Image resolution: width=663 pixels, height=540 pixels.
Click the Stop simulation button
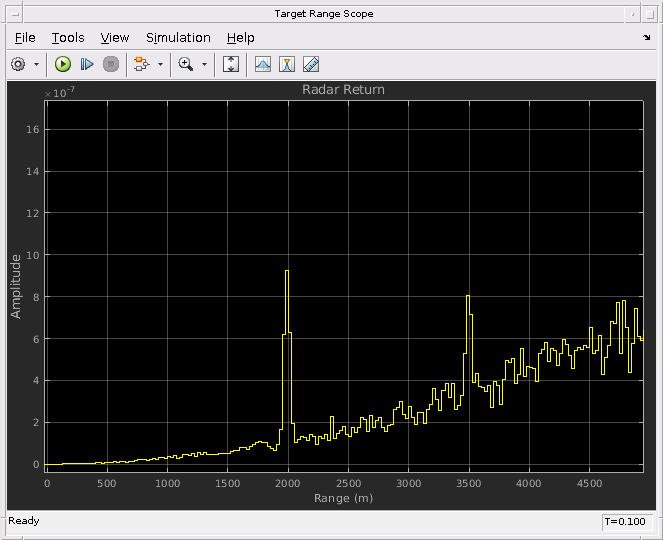click(x=111, y=64)
